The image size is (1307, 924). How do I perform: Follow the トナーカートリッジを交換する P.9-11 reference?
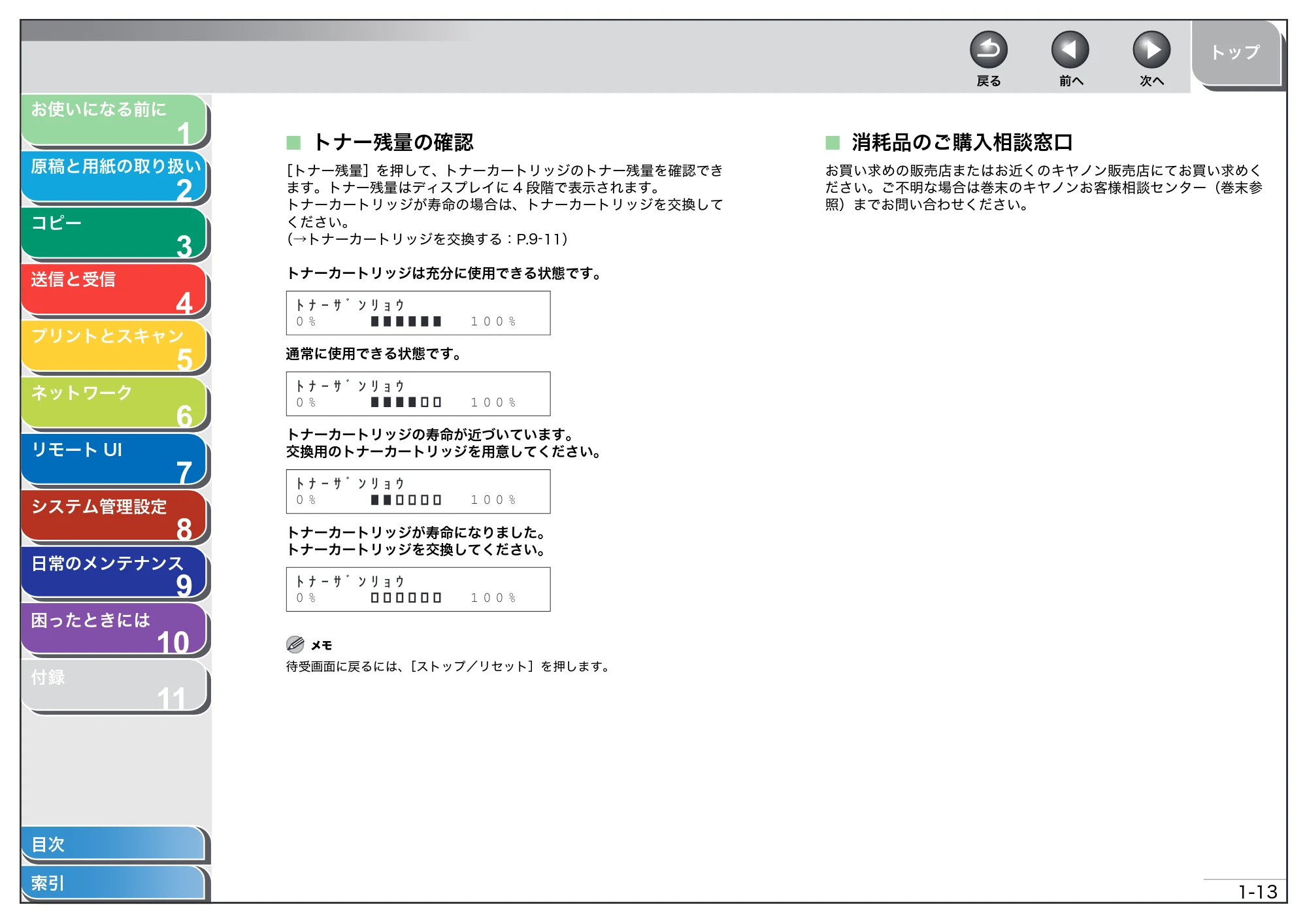point(427,239)
